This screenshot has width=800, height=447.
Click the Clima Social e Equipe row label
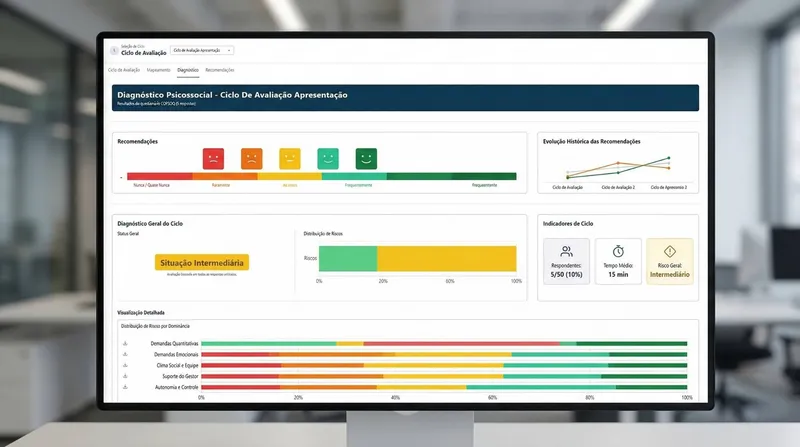point(174,365)
